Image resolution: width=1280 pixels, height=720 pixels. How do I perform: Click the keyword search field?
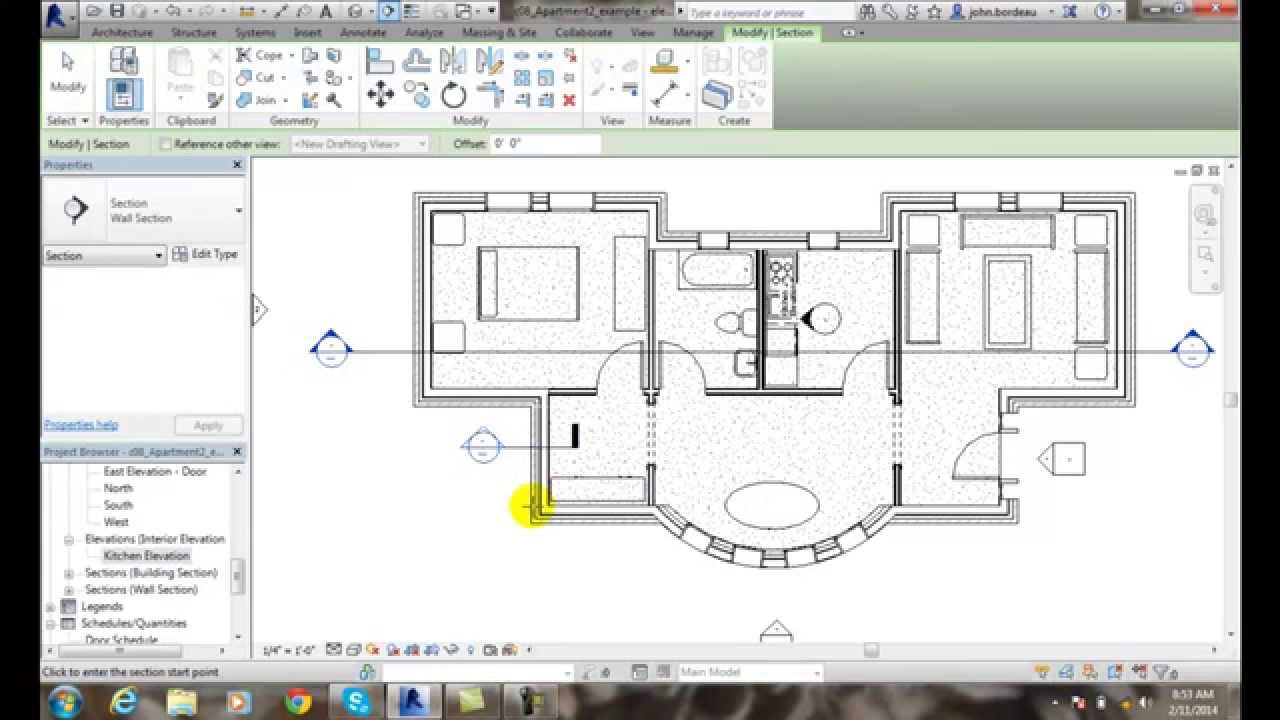click(771, 12)
